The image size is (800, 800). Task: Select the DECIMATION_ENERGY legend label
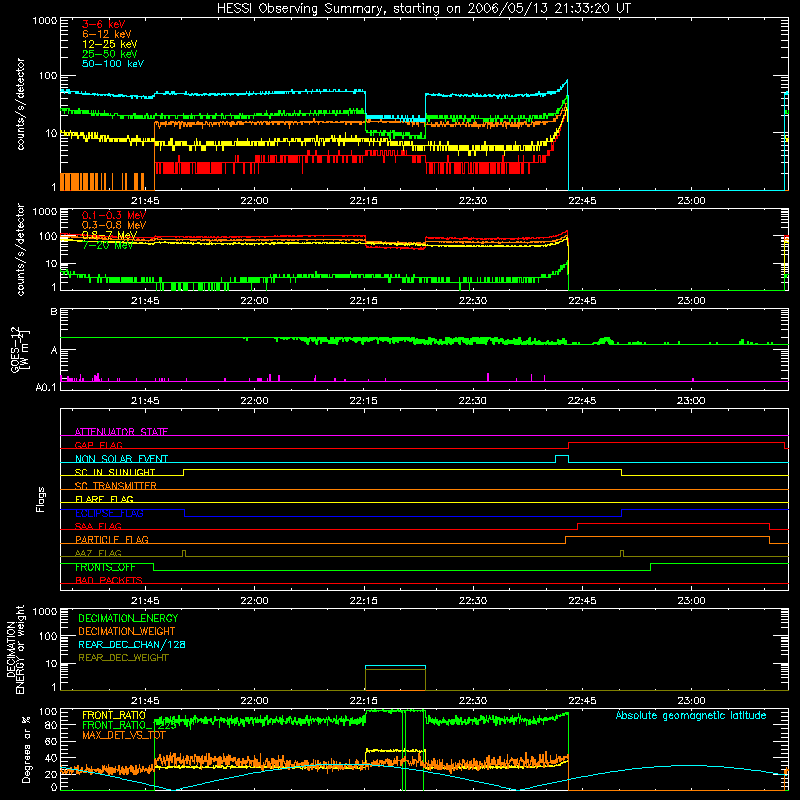(128, 618)
